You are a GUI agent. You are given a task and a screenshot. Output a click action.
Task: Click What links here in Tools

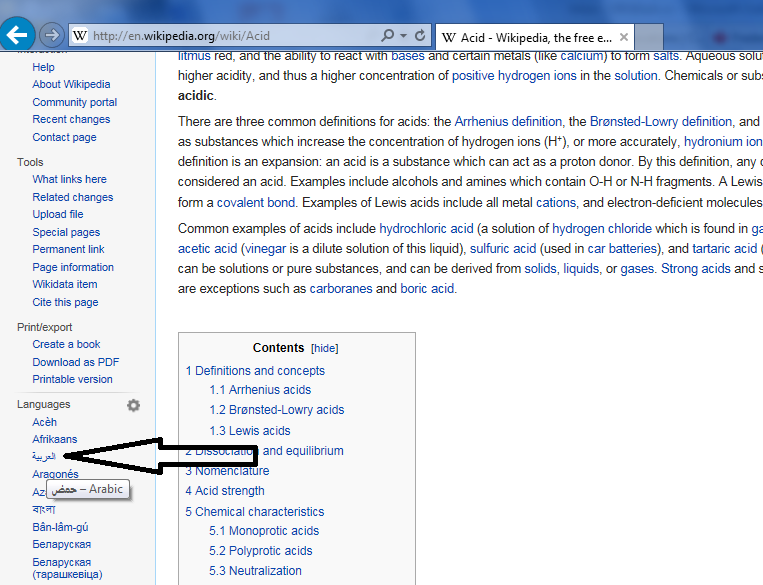coord(69,179)
